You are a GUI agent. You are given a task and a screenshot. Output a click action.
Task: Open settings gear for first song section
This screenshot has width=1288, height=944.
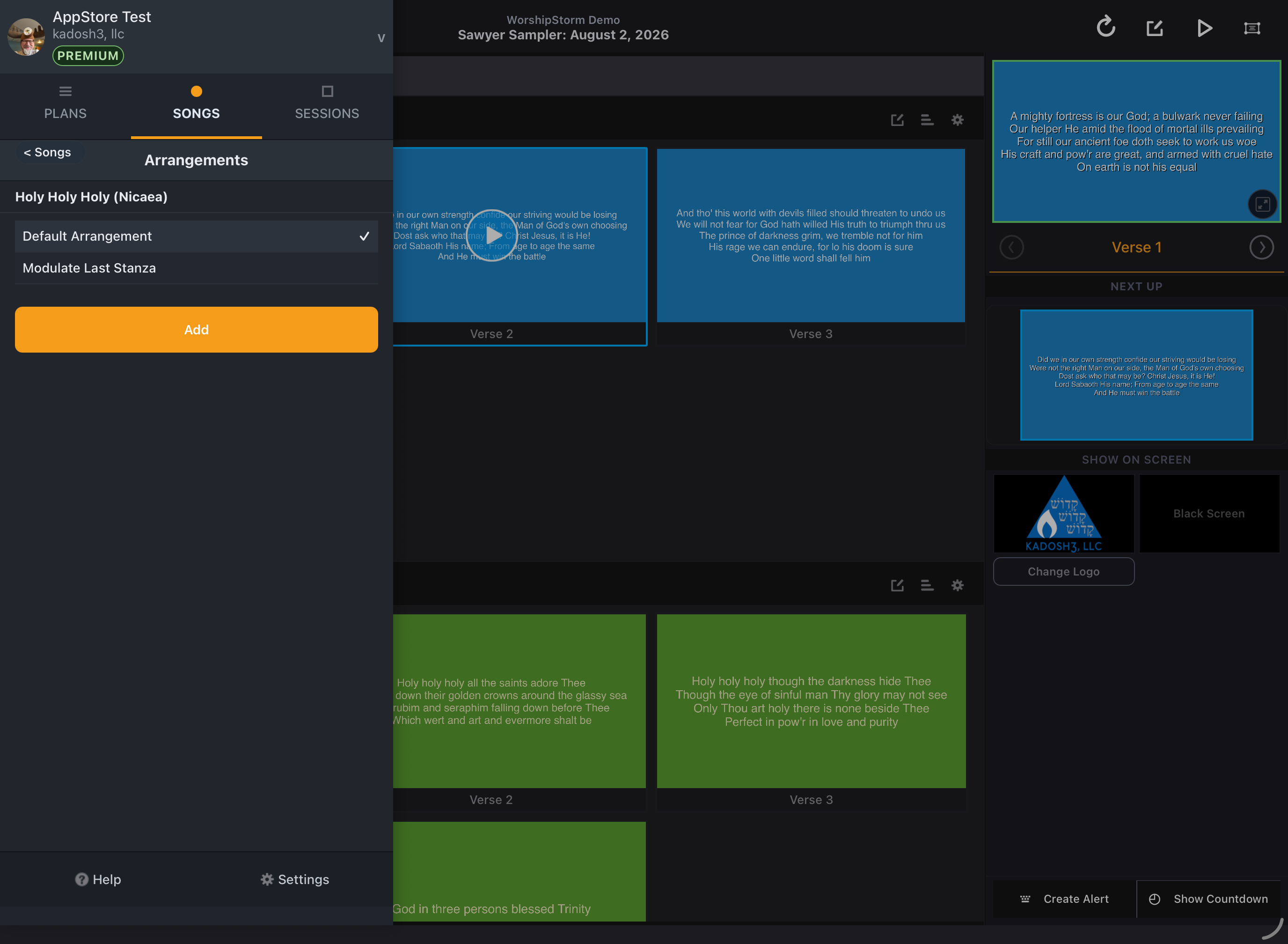957,120
